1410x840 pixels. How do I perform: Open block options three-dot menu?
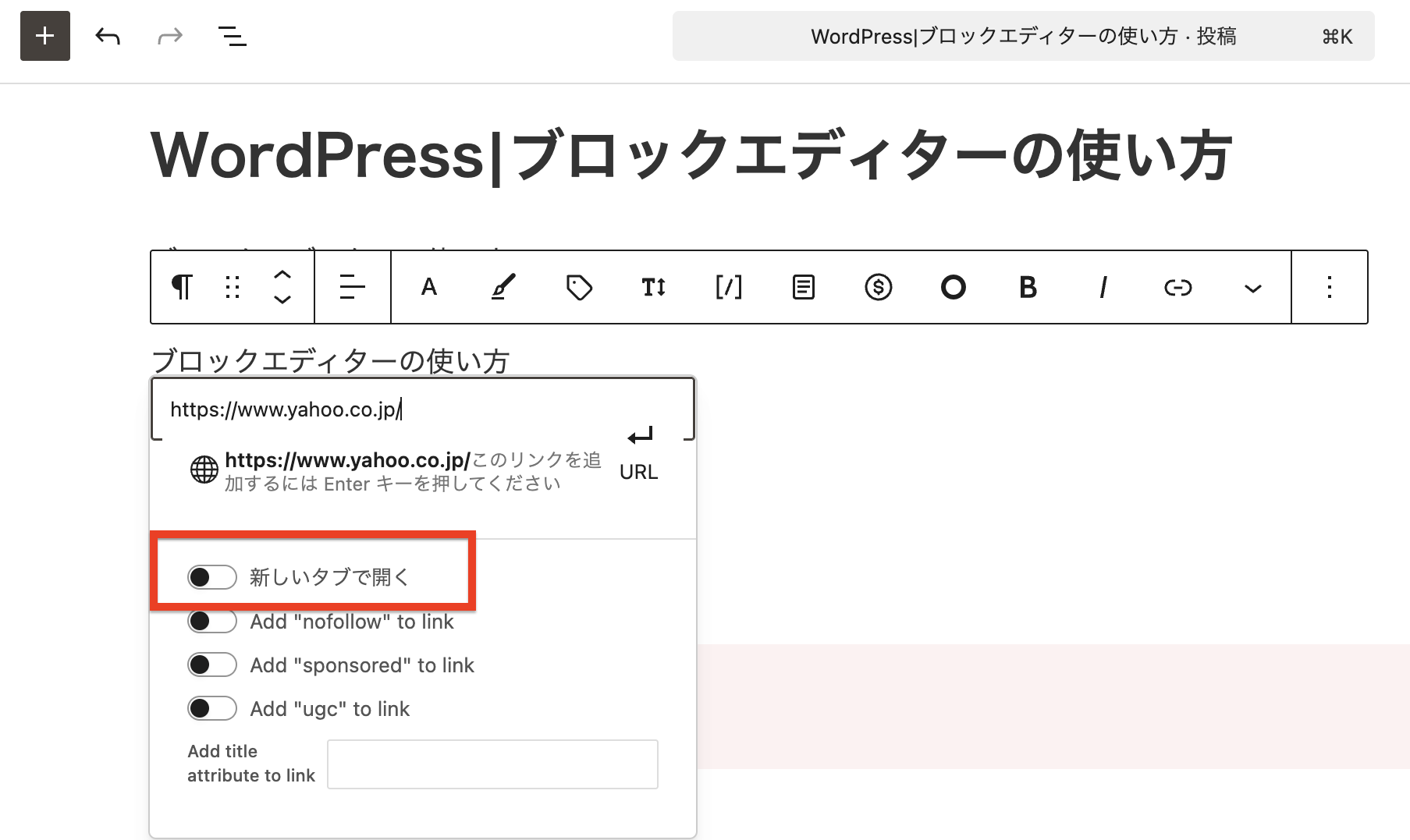(1330, 287)
